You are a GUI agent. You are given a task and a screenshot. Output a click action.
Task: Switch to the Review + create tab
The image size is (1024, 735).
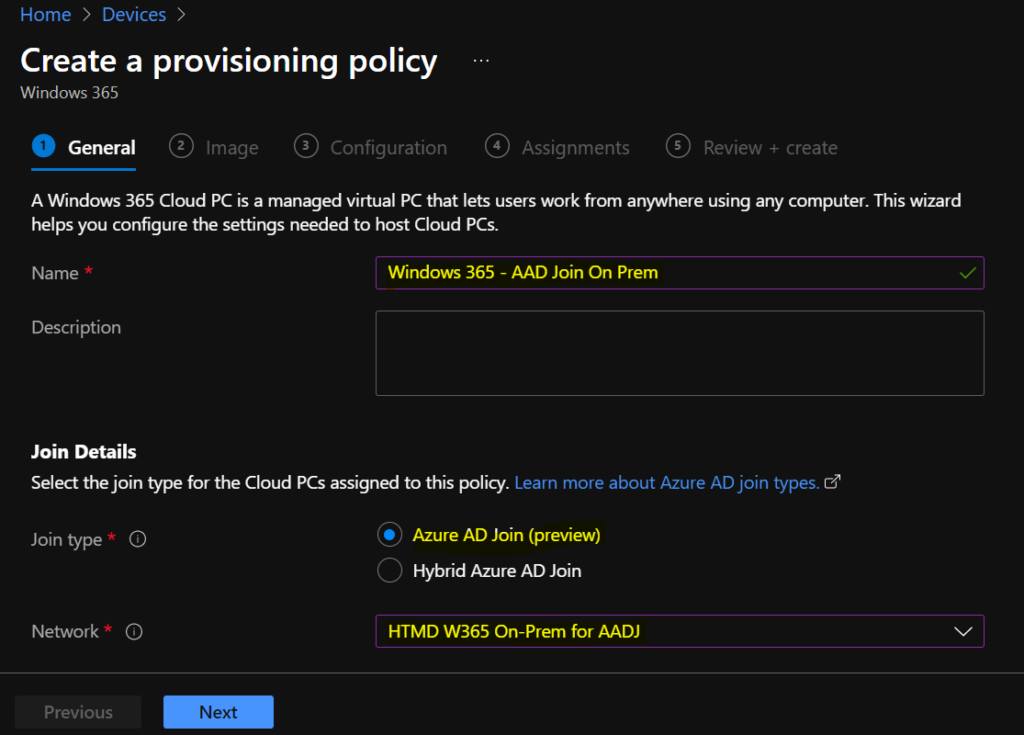click(770, 148)
